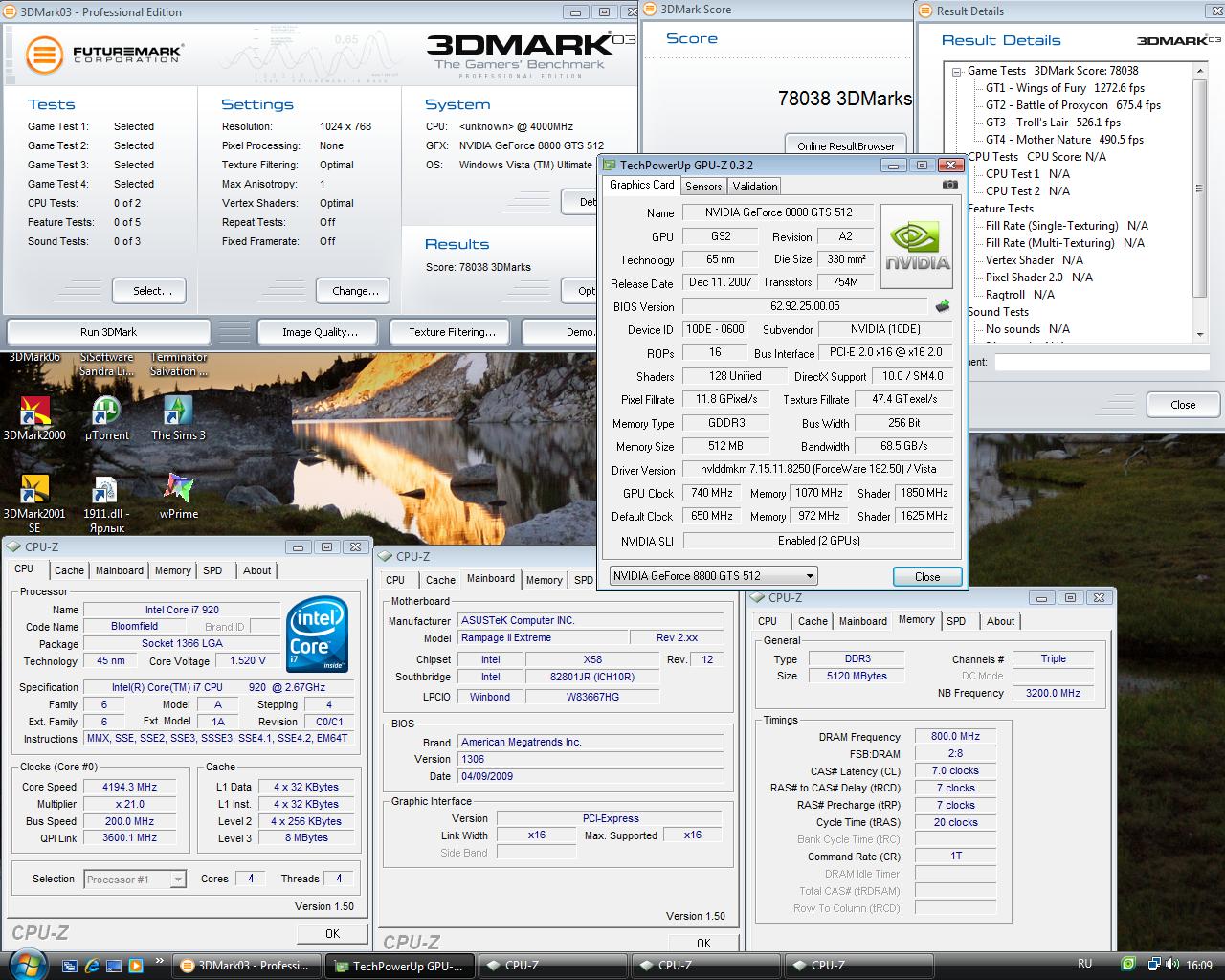The width and height of the screenshot is (1225, 980).
Task: Click OK in the middle CPU-Z Mainboard window
Action: point(703,942)
